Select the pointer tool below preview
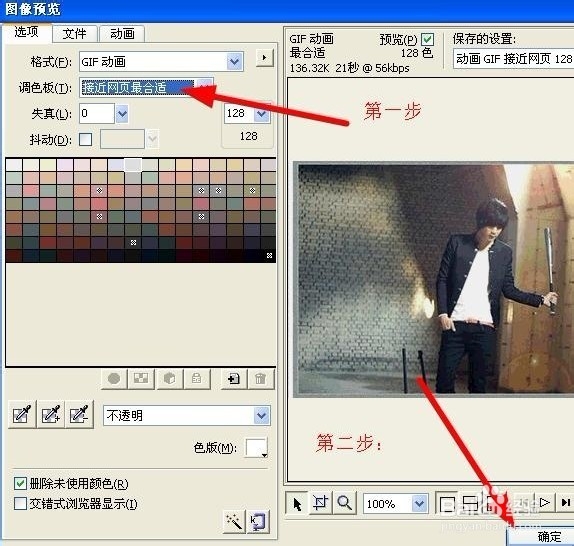This screenshot has width=574, height=546. pos(298,504)
